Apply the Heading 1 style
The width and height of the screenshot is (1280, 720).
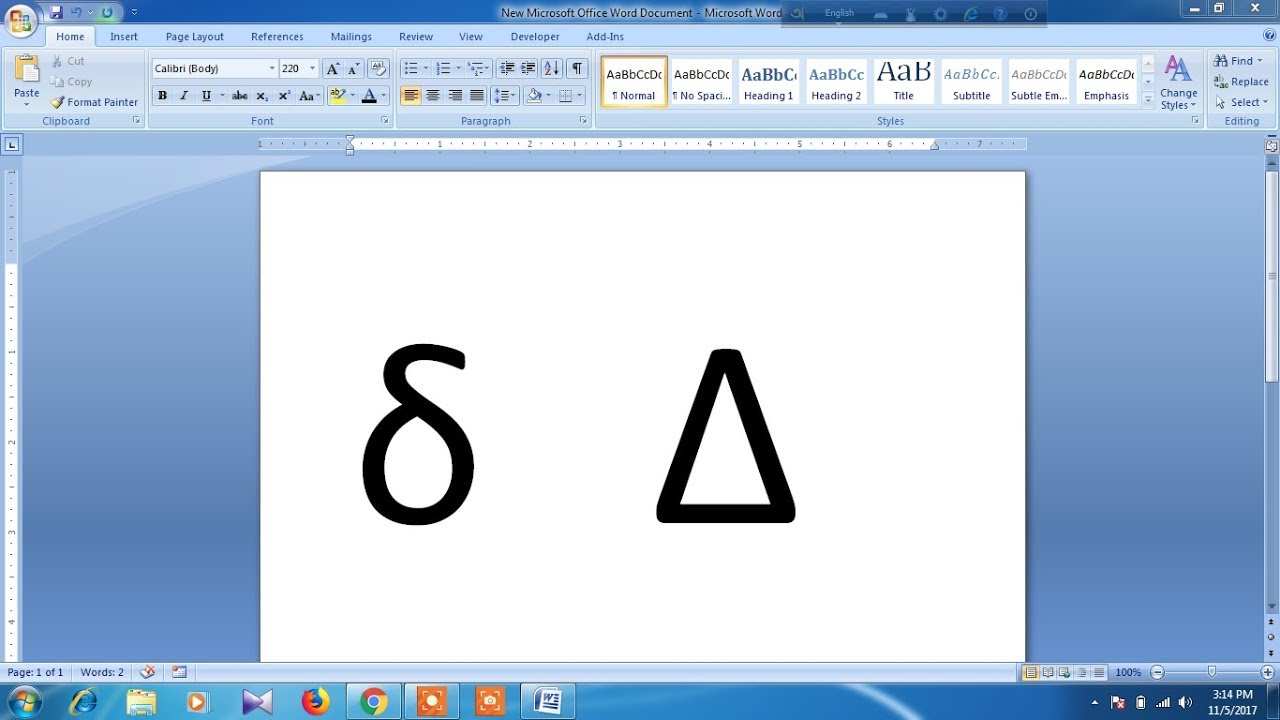pos(768,81)
